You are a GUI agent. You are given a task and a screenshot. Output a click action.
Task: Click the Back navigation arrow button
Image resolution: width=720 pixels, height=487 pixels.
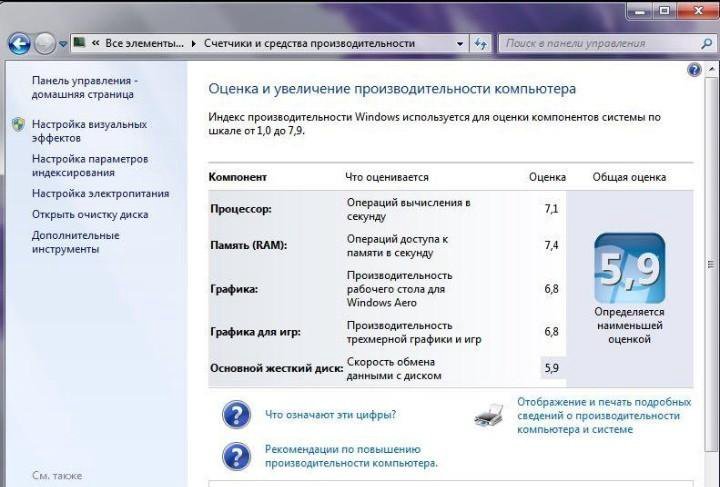tap(18, 44)
